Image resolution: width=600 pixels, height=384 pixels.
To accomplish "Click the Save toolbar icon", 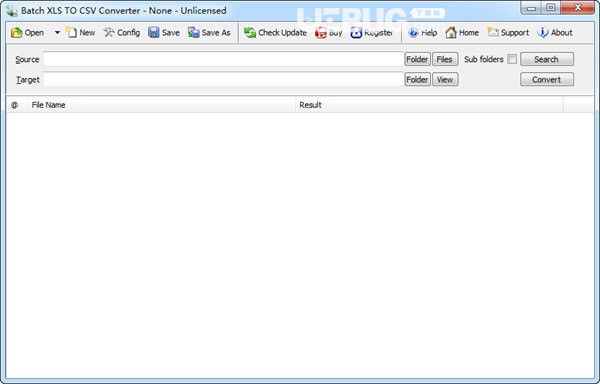I will click(x=164, y=33).
